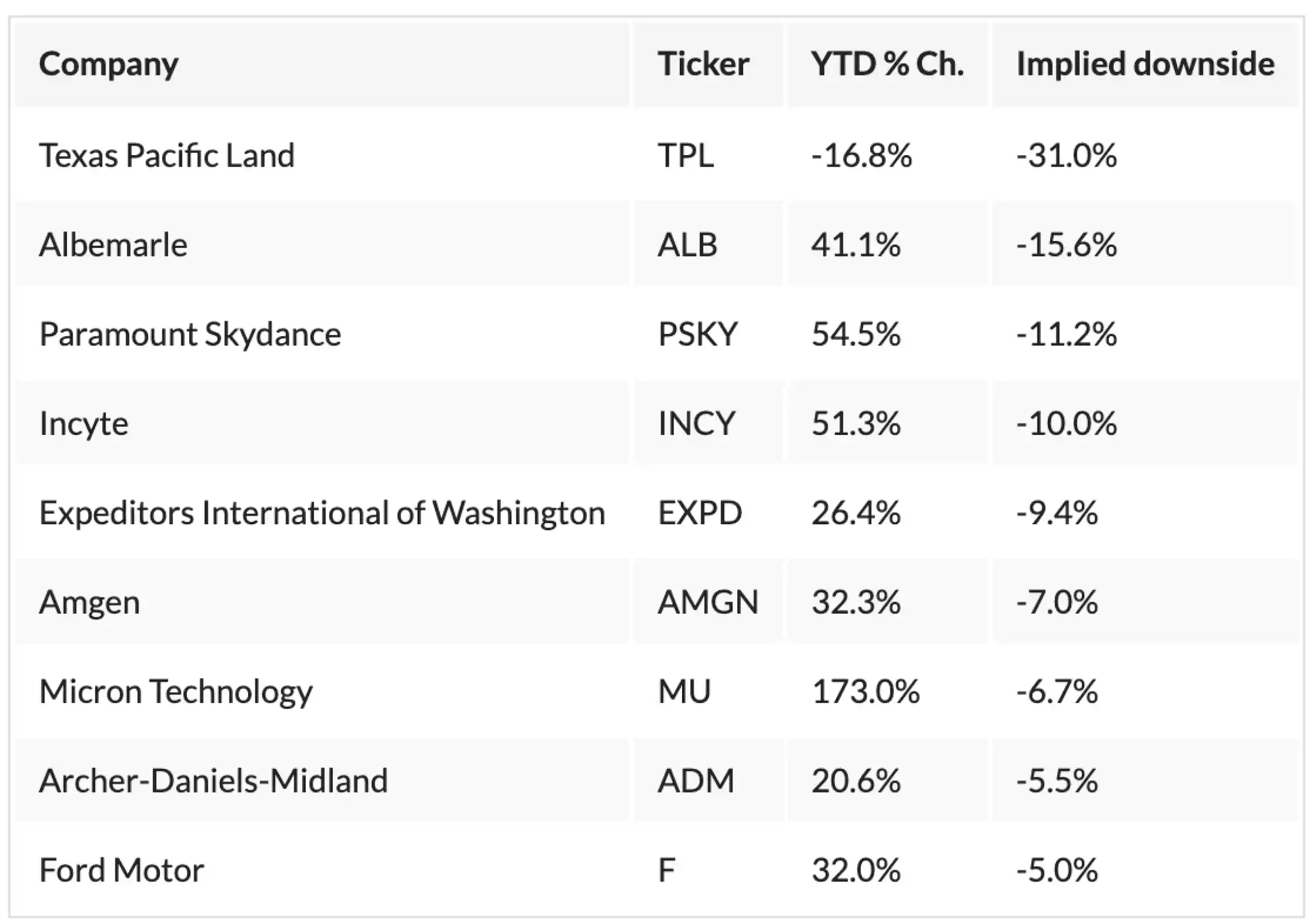Select the Archer-Daniels-Midland company name
Viewport: 1315px width, 924px height.
(213, 781)
